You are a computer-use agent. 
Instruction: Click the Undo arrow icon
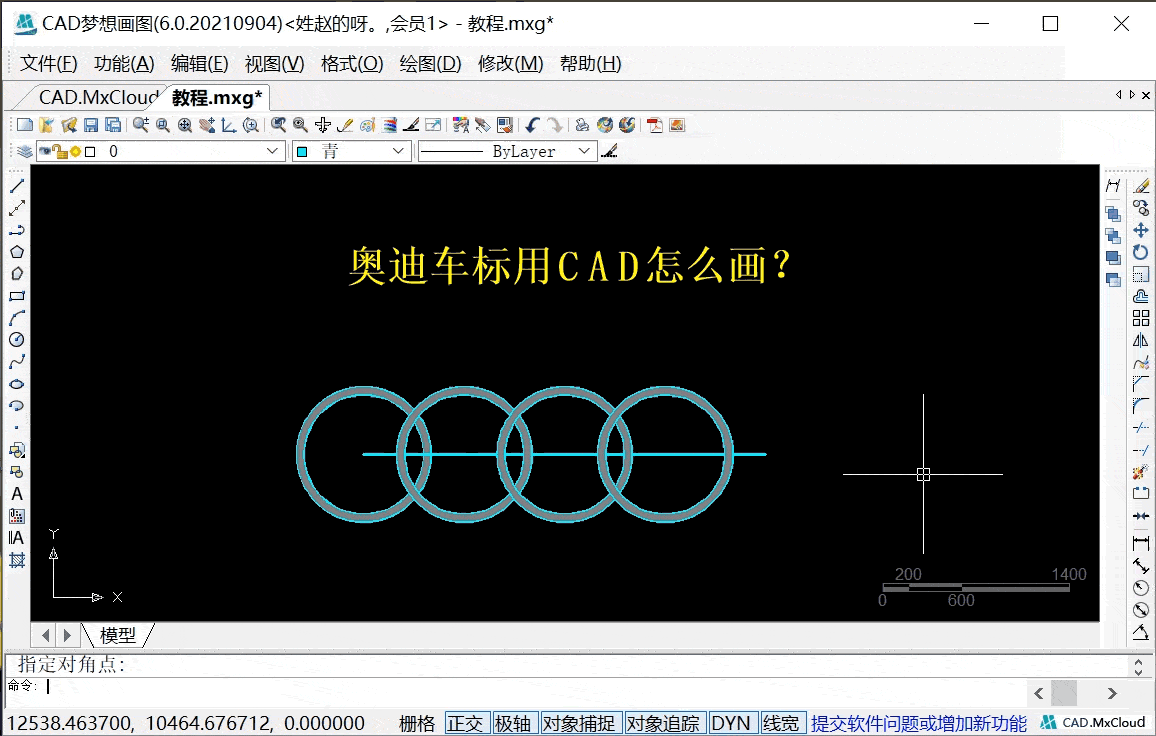[532, 125]
